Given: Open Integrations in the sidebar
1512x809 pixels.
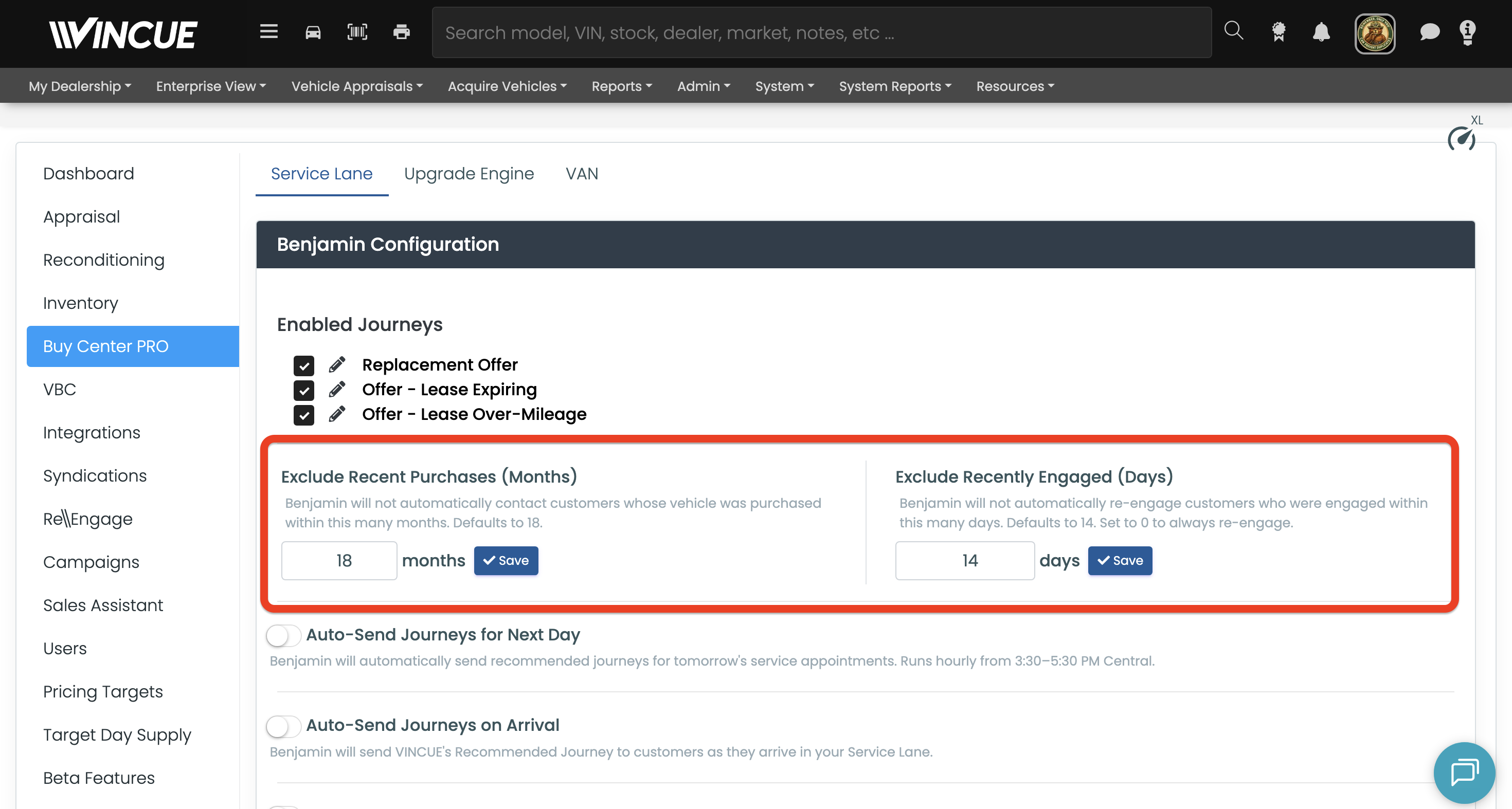Looking at the screenshot, I should 133,432.
